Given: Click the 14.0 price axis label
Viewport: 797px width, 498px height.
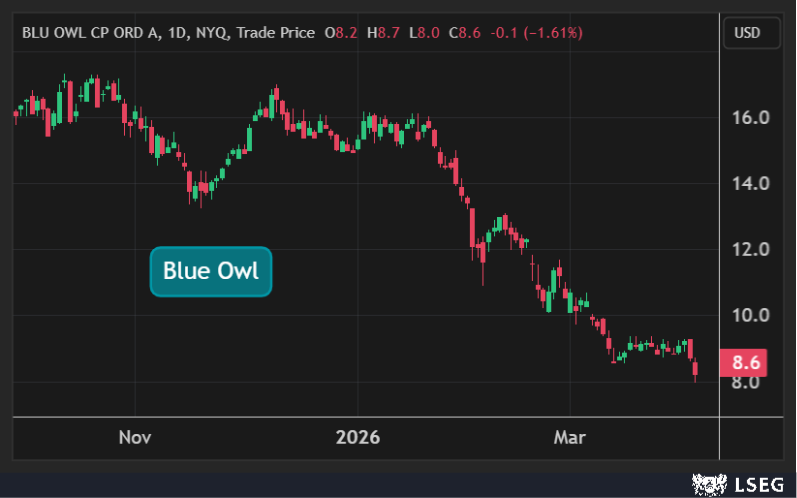Looking at the screenshot, I should tap(750, 184).
